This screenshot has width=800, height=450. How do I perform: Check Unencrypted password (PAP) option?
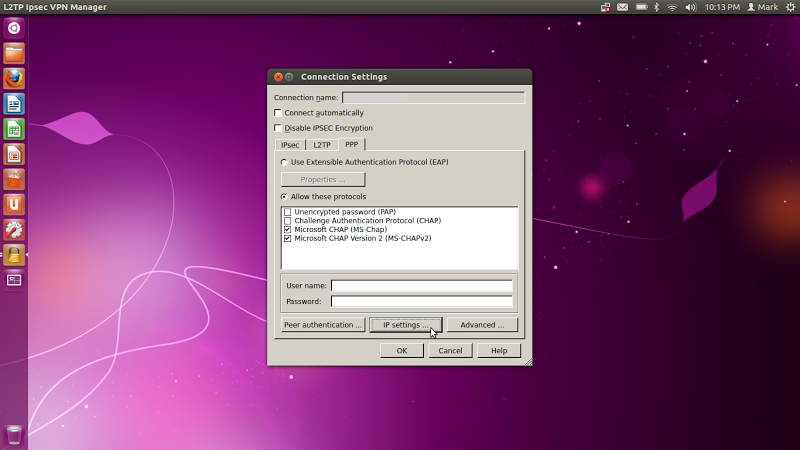[288, 212]
